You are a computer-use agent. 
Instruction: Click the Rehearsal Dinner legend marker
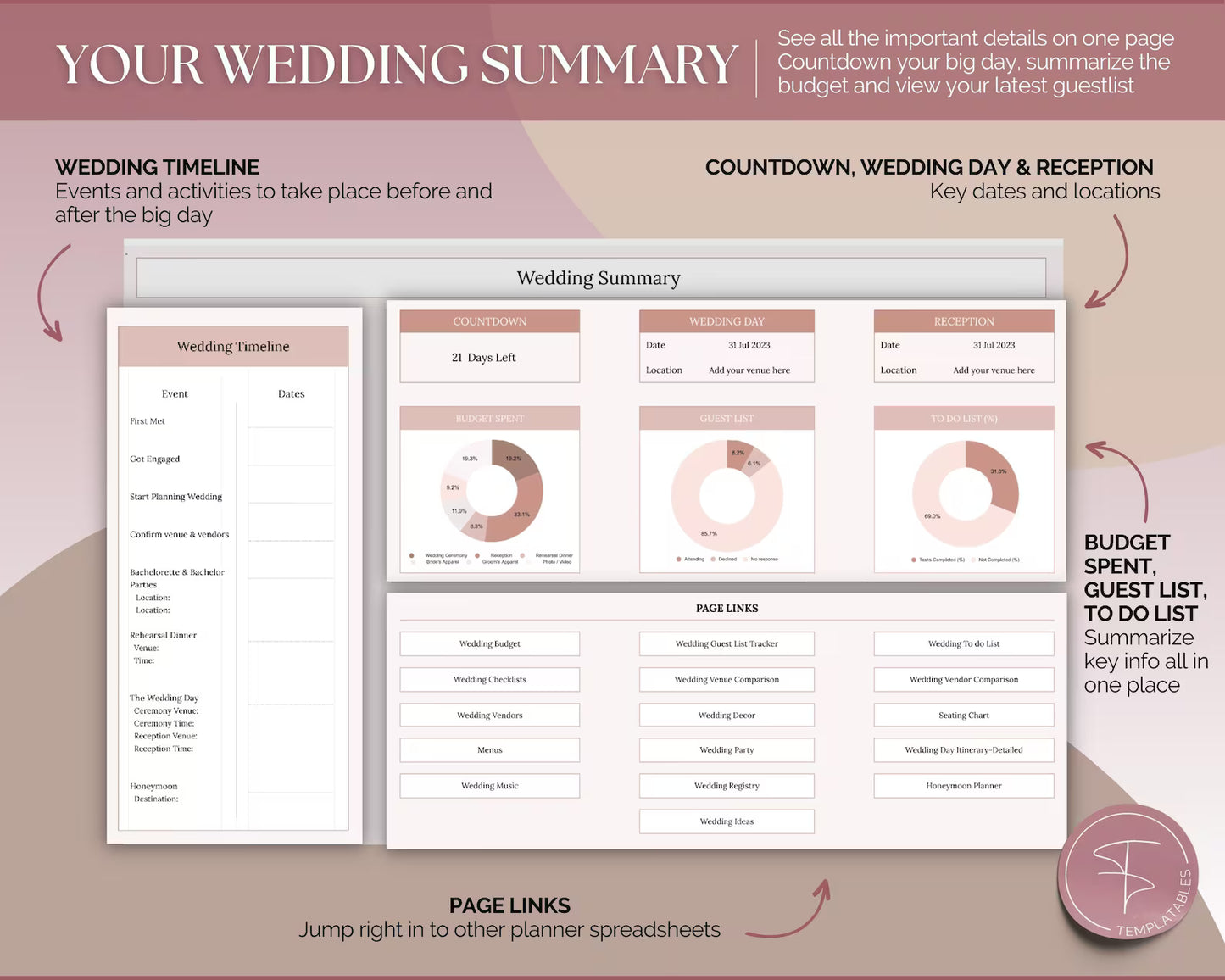point(523,555)
